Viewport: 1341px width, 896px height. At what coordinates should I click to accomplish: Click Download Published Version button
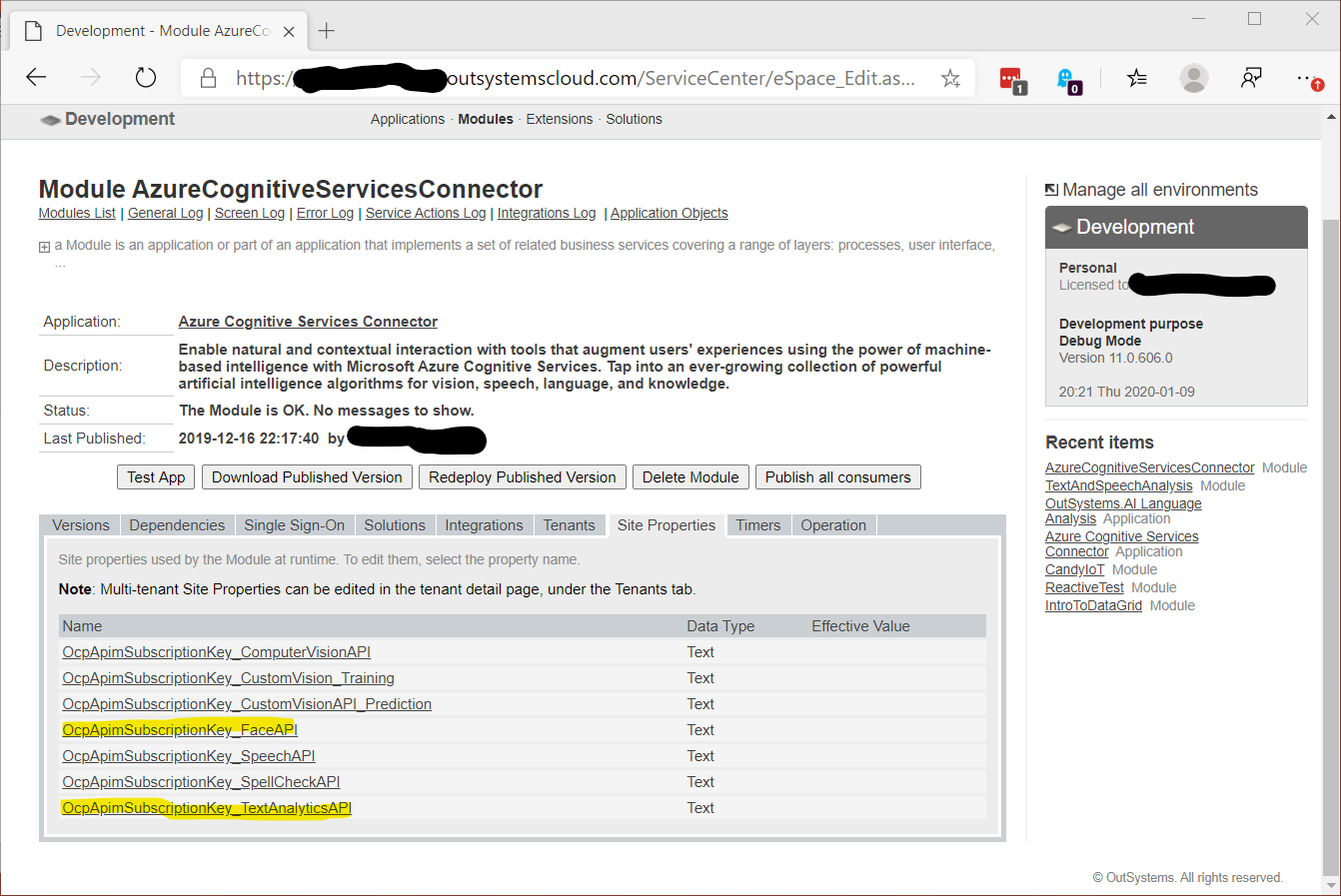(307, 477)
